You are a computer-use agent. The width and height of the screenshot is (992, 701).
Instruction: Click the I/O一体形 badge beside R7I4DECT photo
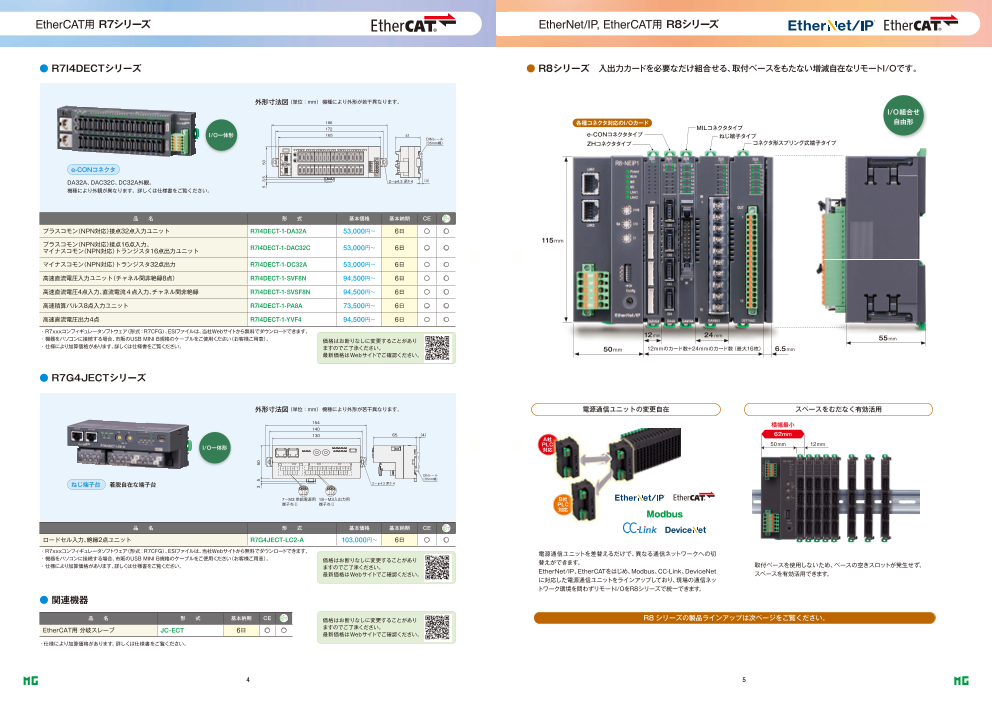click(221, 135)
